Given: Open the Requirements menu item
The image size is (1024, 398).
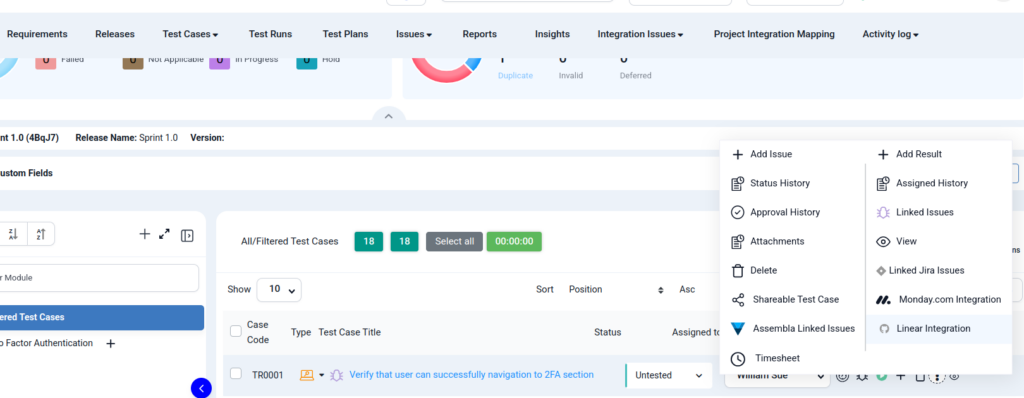Looking at the screenshot, I should coord(37,34).
